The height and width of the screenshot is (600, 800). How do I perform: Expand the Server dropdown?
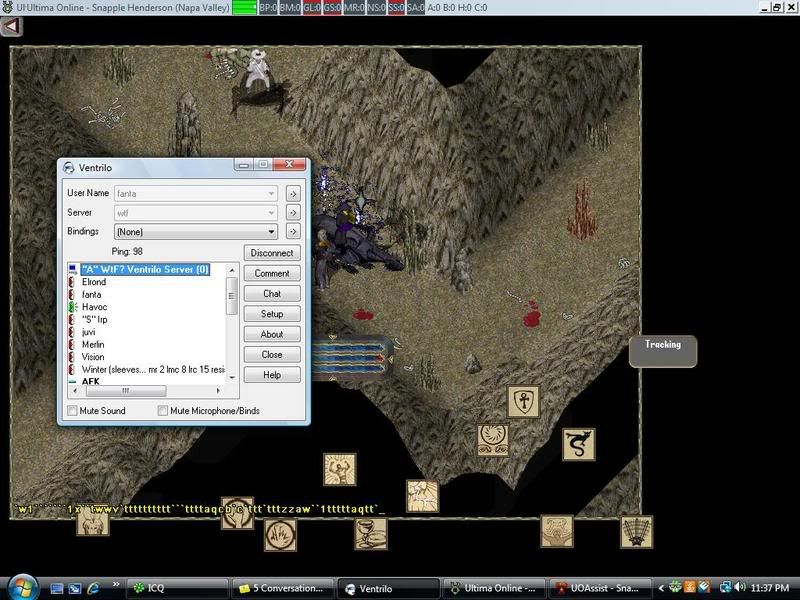click(x=271, y=213)
